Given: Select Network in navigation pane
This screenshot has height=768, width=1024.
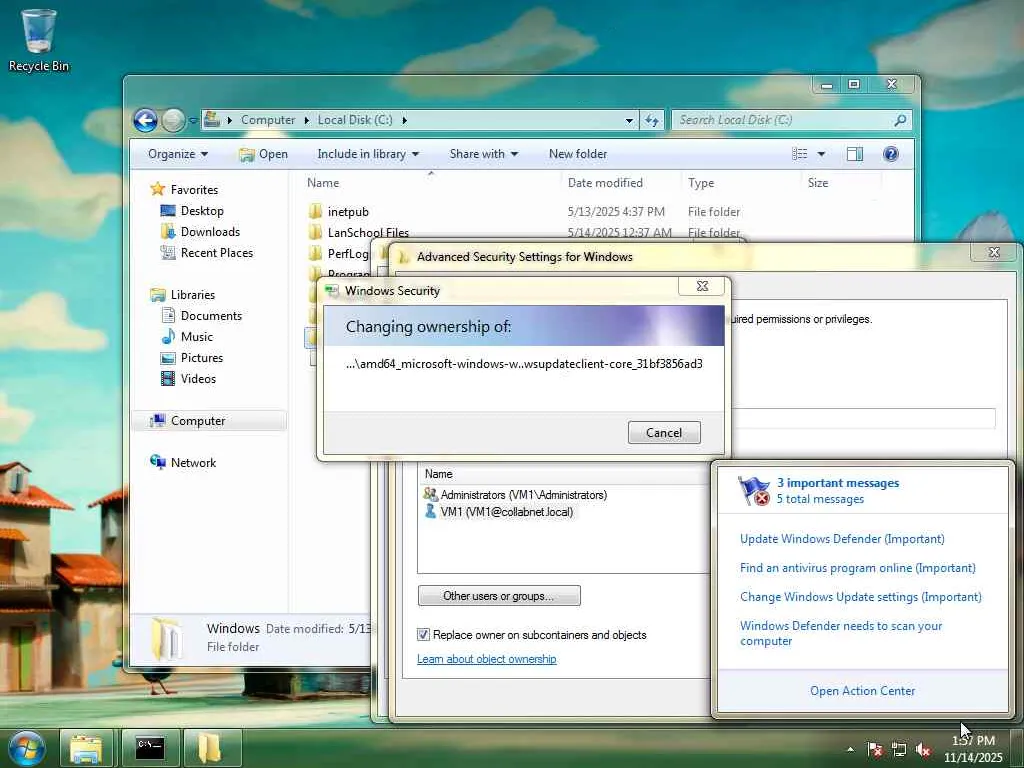Looking at the screenshot, I should [193, 463].
